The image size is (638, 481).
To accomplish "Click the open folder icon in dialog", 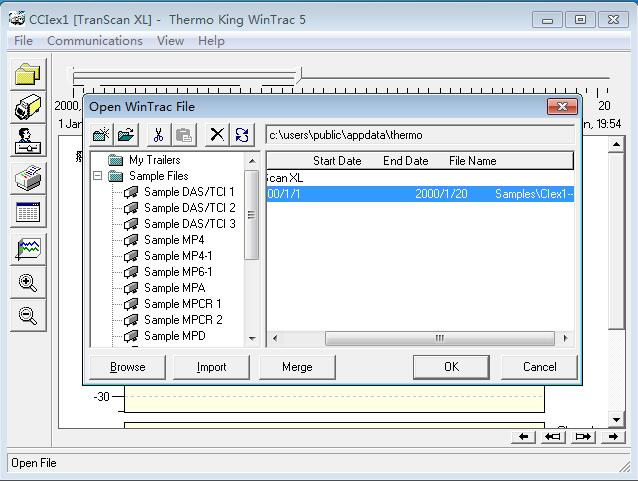I will [126, 135].
